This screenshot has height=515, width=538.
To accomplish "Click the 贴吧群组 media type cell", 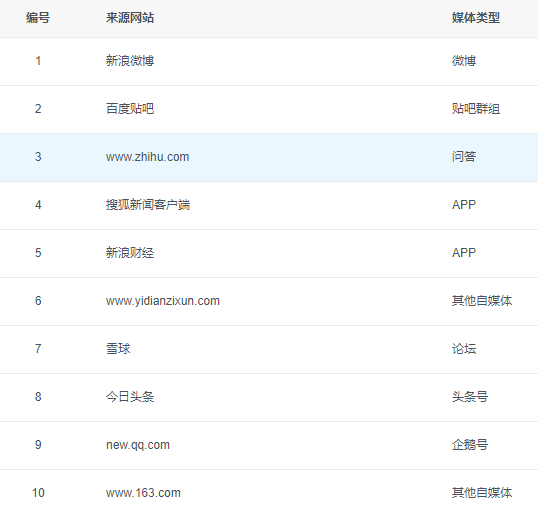I will (x=476, y=109).
